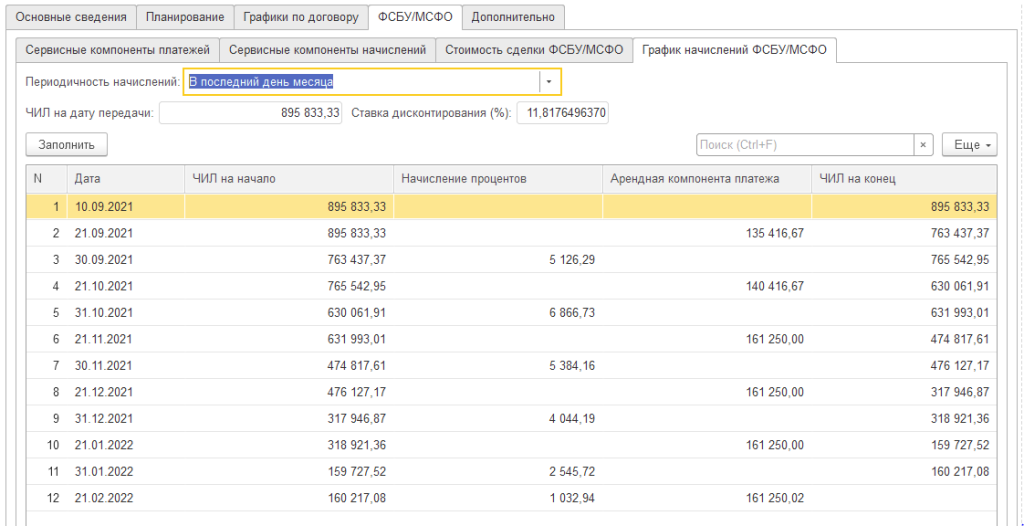Select the row dated 30.09.2021
Screen dimensions: 1024x526
click(x=103, y=259)
